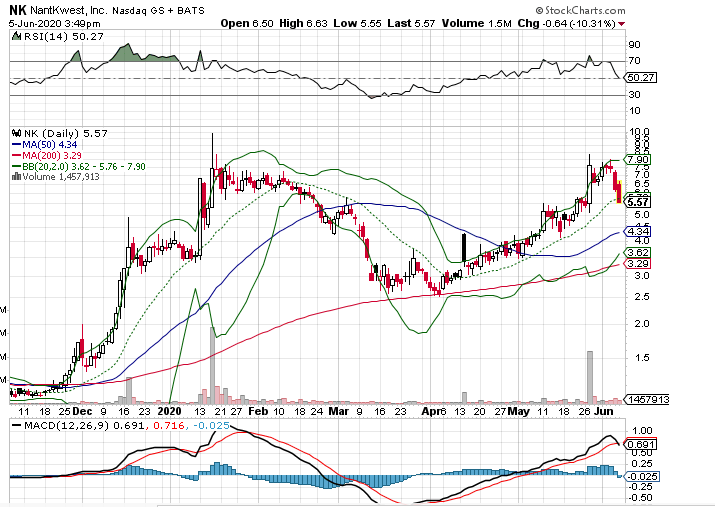
Task: Click the 5.57 last price tag on axis
Action: 638,201
